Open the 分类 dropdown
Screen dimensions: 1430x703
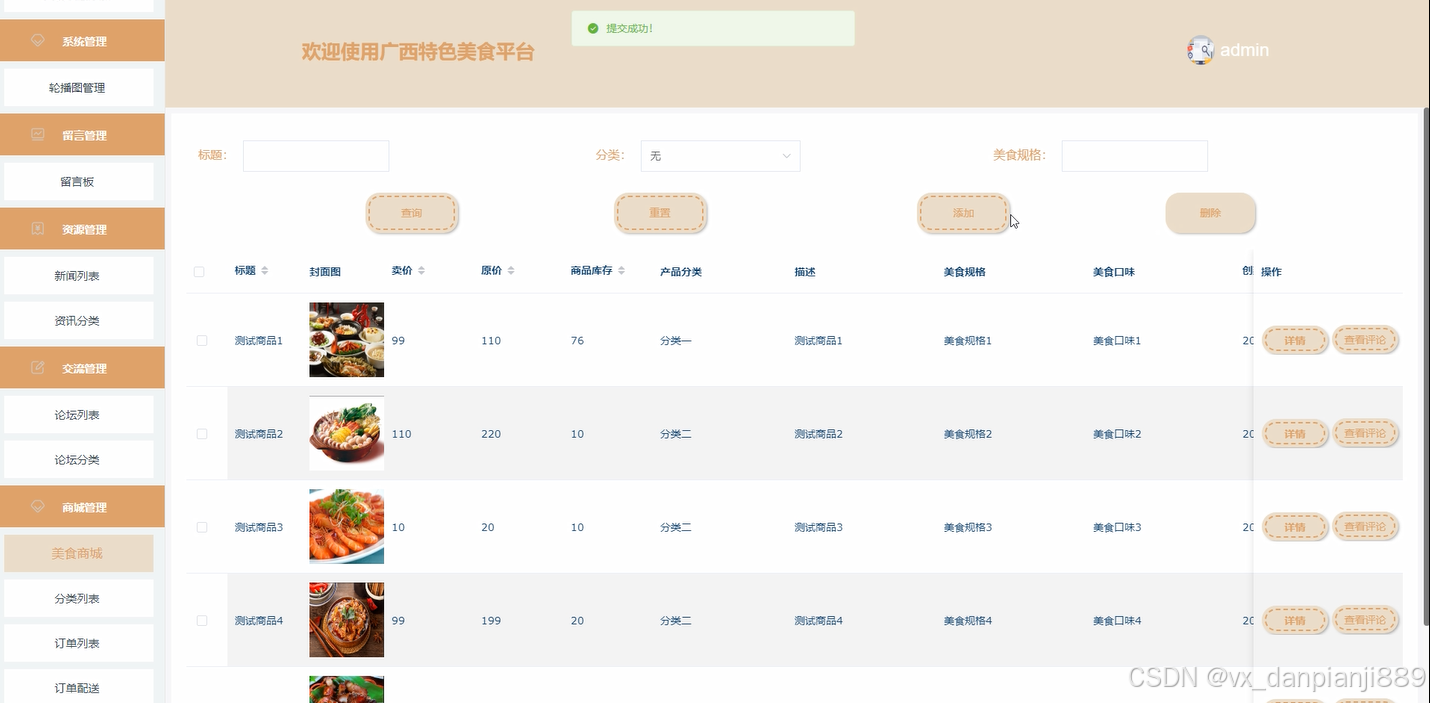tap(720, 156)
